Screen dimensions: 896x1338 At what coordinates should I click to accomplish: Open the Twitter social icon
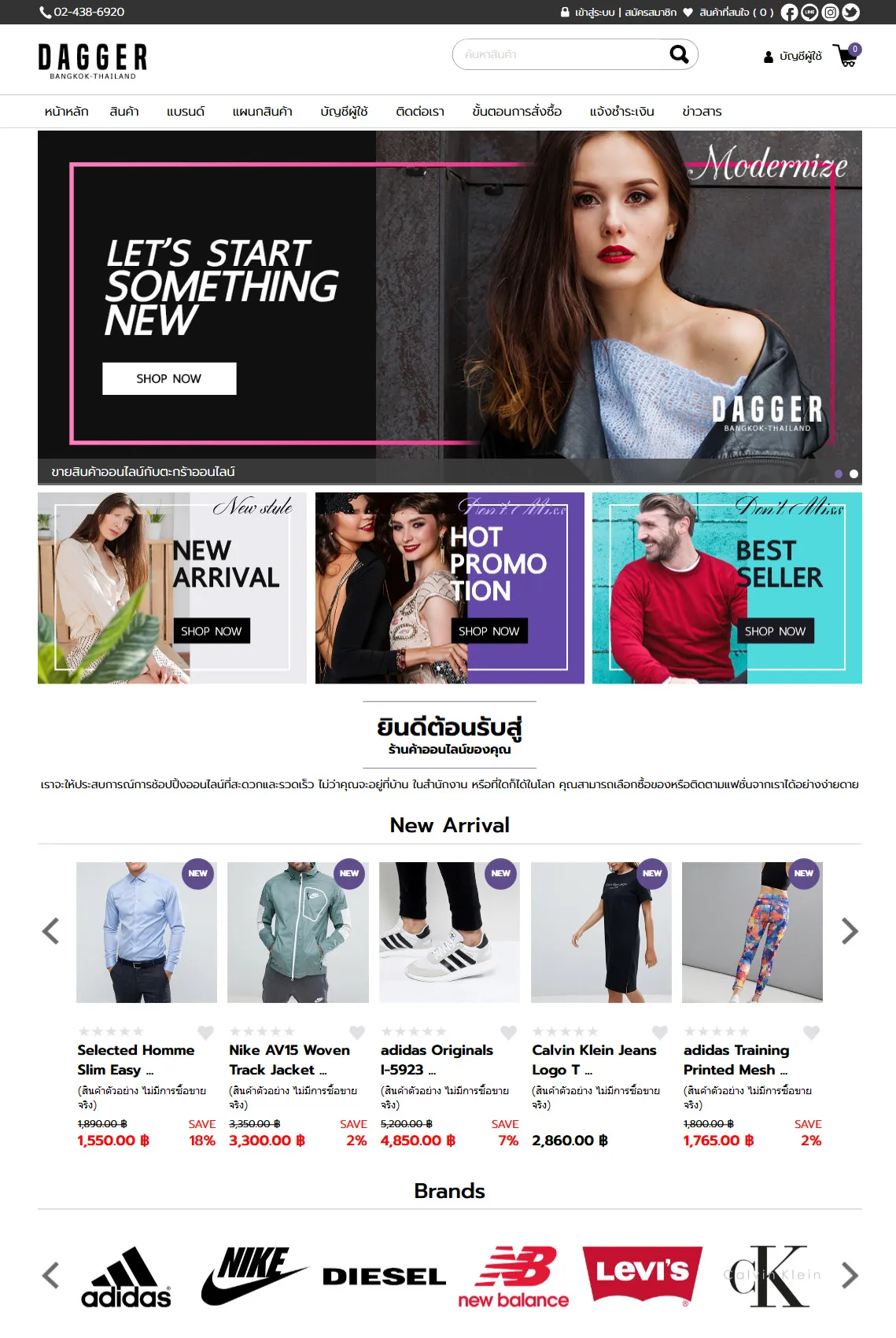[x=850, y=12]
